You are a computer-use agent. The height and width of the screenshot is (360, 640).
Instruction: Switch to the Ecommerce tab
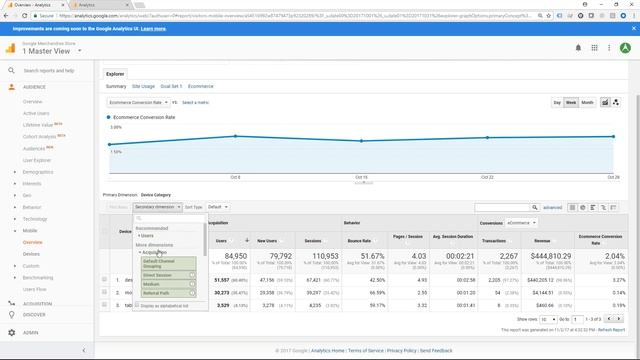(x=200, y=87)
